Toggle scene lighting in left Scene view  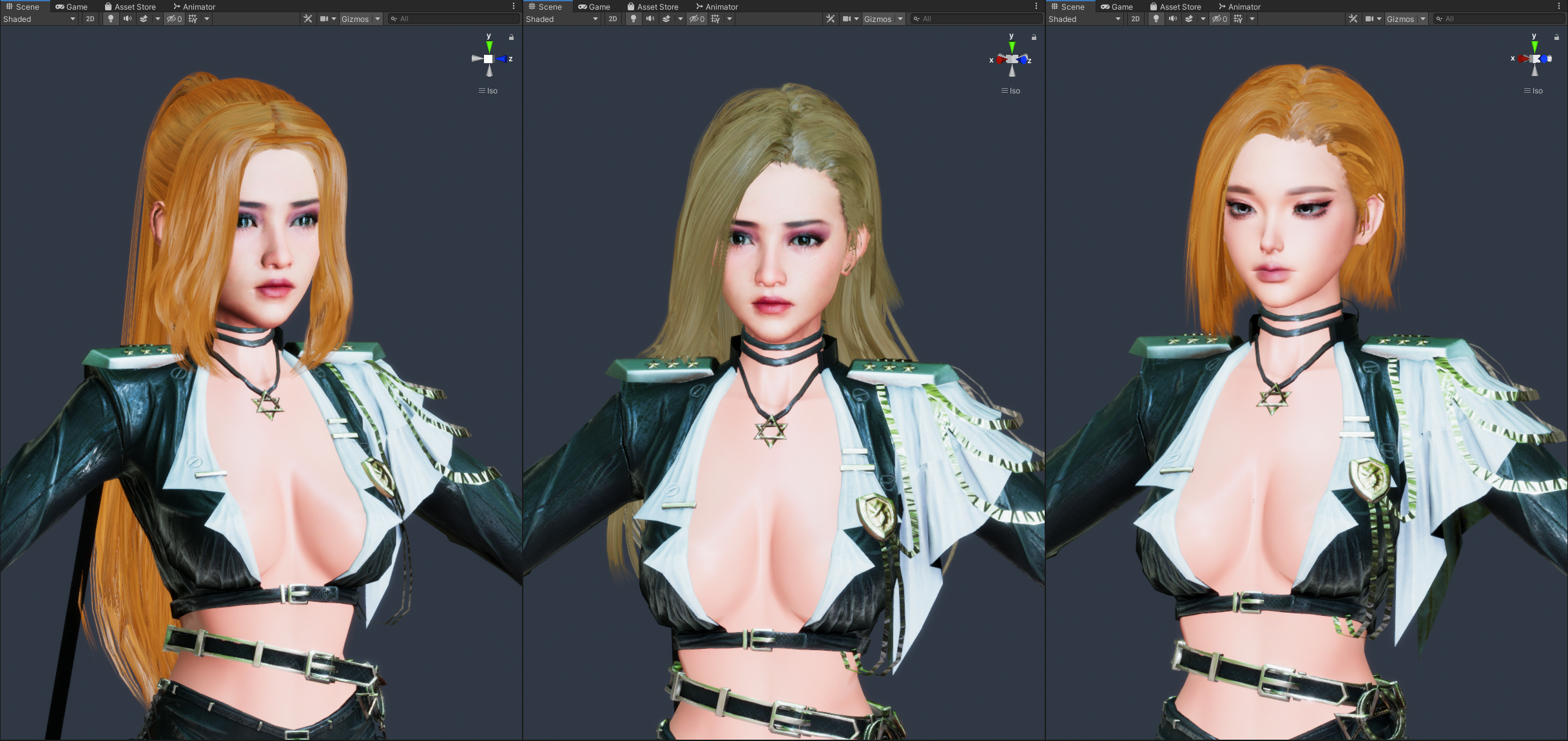click(111, 19)
